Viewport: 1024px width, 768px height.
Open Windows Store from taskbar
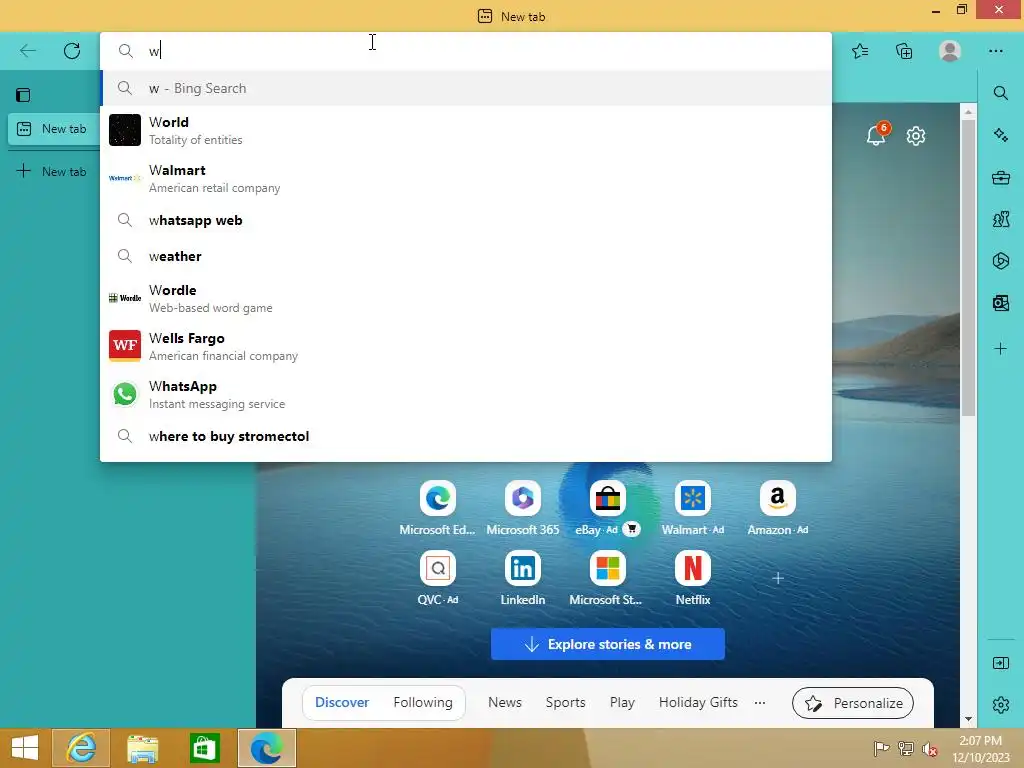click(x=204, y=748)
